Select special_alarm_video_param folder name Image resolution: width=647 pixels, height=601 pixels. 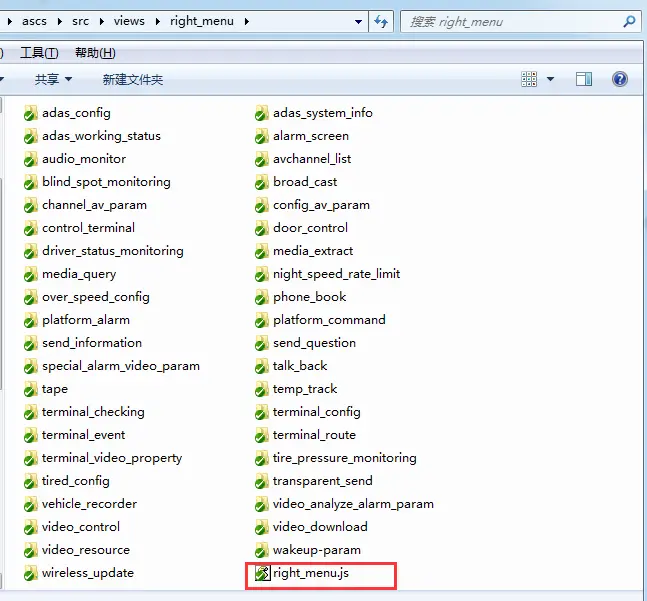tap(121, 366)
